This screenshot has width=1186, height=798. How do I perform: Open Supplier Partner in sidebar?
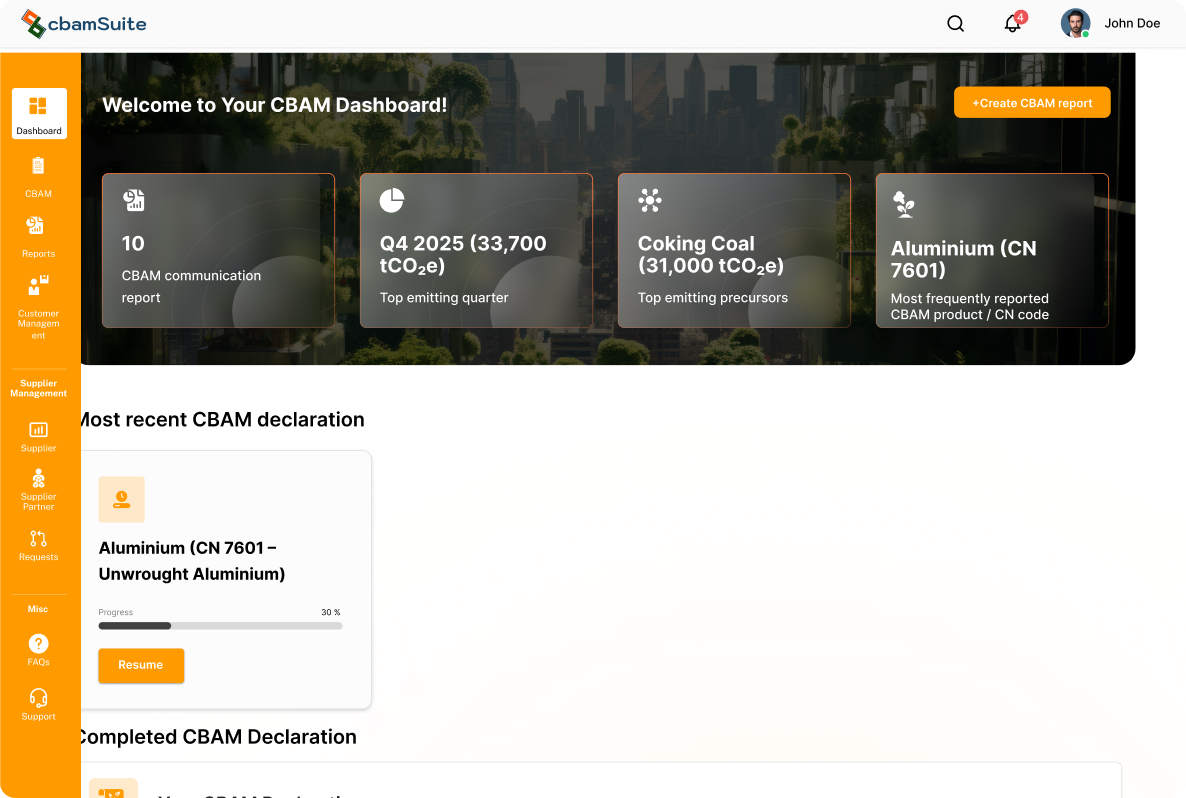pos(39,489)
